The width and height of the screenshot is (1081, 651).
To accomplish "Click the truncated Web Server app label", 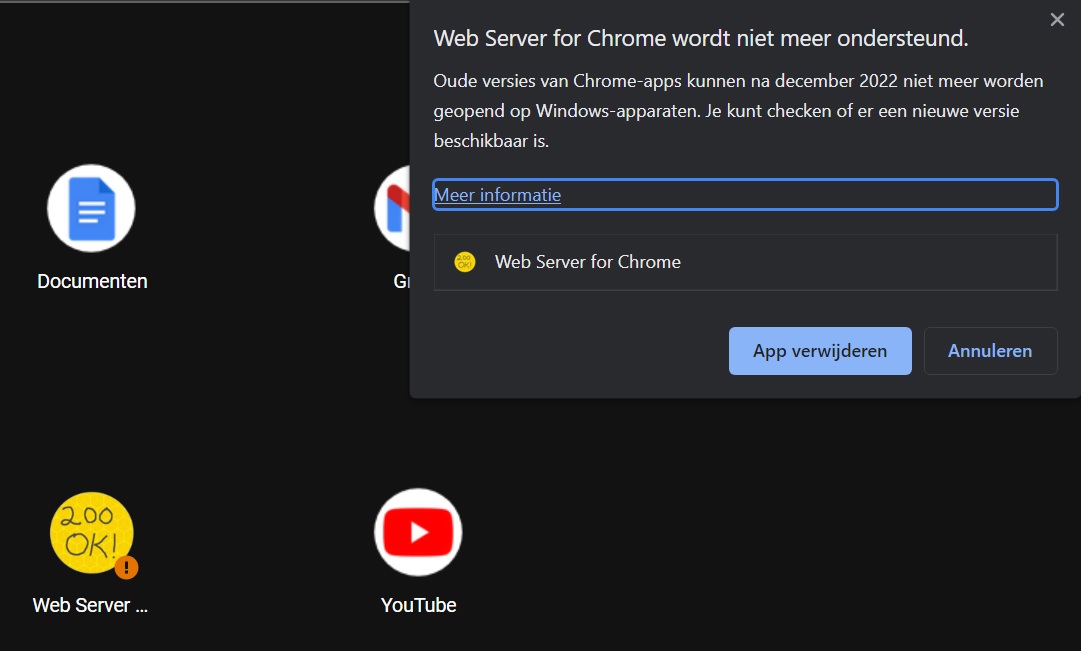I will tap(90, 605).
